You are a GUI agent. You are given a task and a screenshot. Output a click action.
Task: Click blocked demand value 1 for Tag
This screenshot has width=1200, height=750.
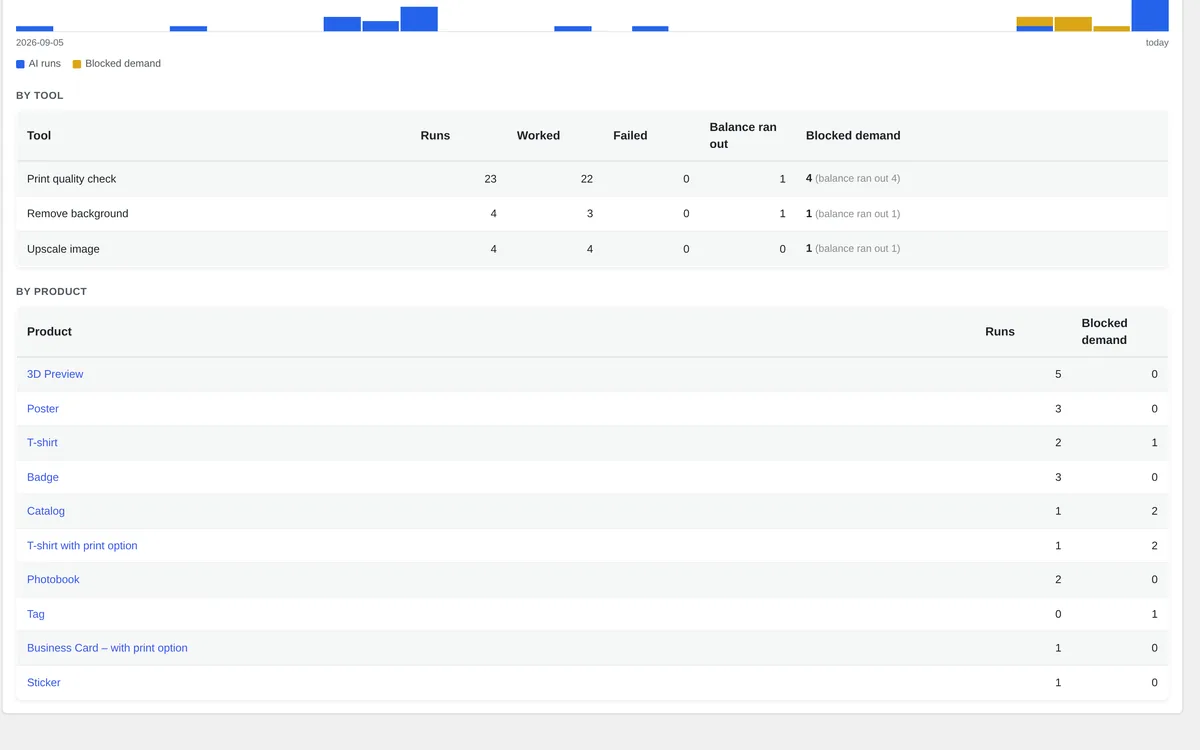click(1154, 614)
